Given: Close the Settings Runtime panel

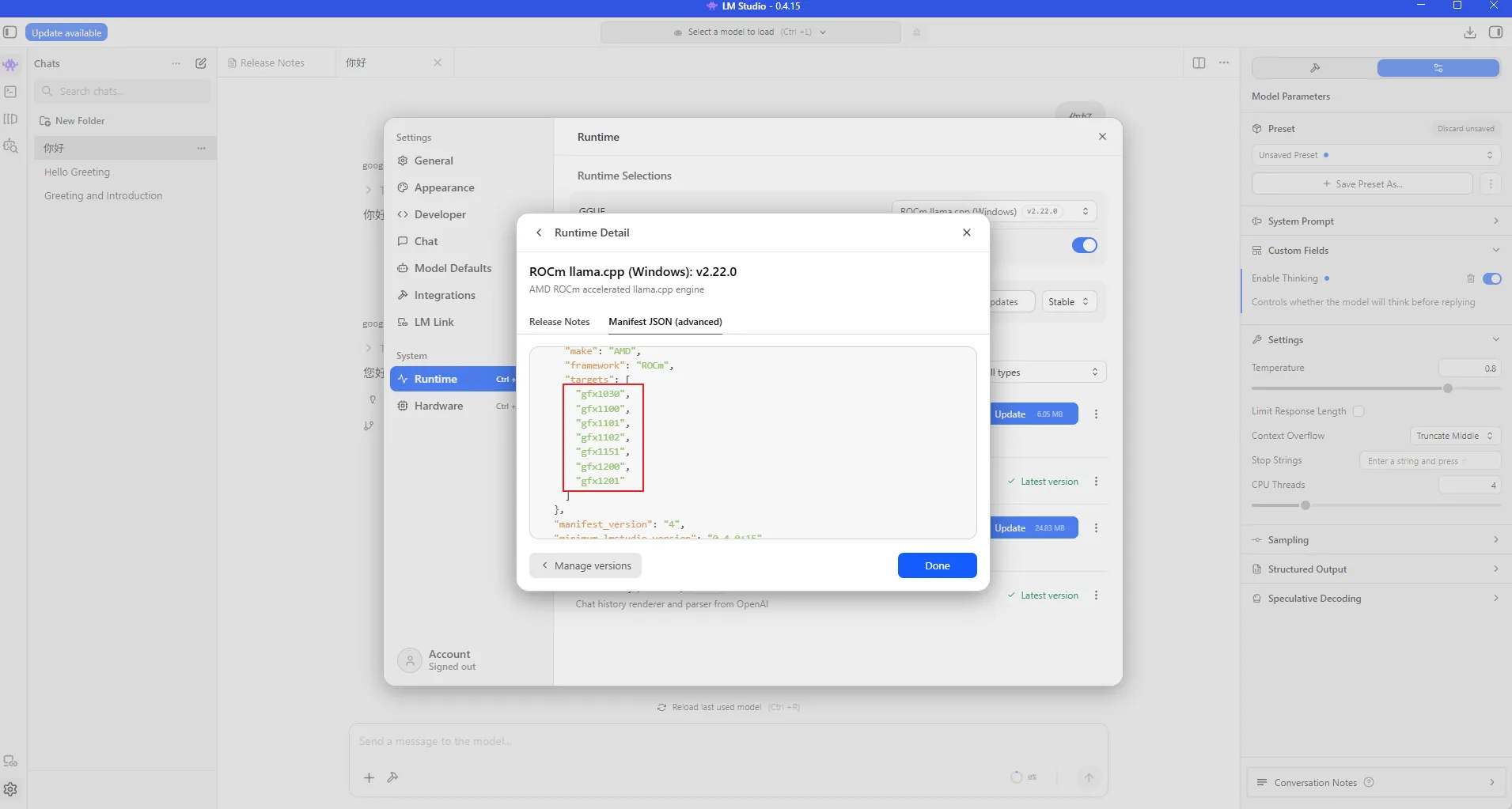Looking at the screenshot, I should [1102, 137].
